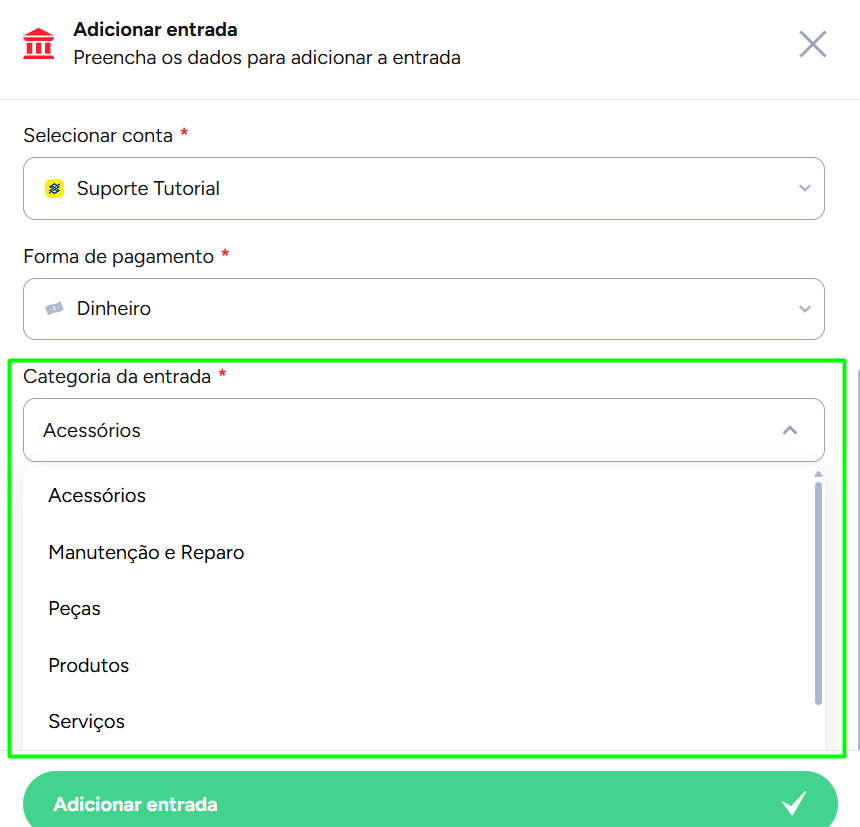860x827 pixels.
Task: Choose Manutenção e Reparo option
Action: click(146, 552)
